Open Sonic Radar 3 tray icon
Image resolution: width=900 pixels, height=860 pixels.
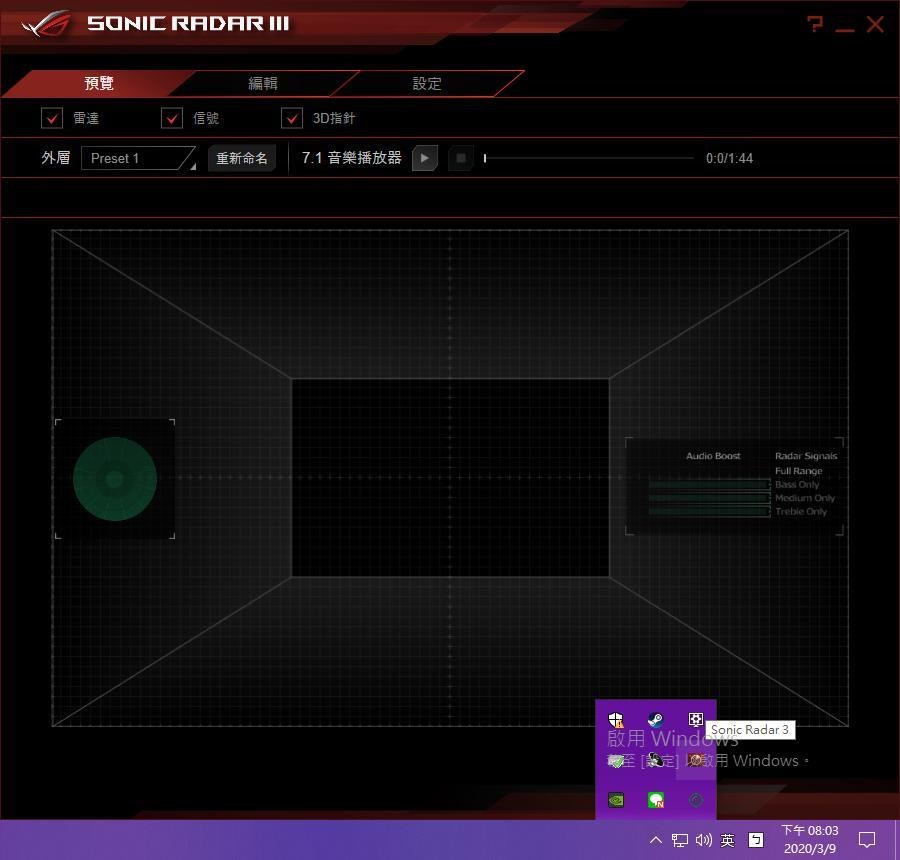[695, 760]
